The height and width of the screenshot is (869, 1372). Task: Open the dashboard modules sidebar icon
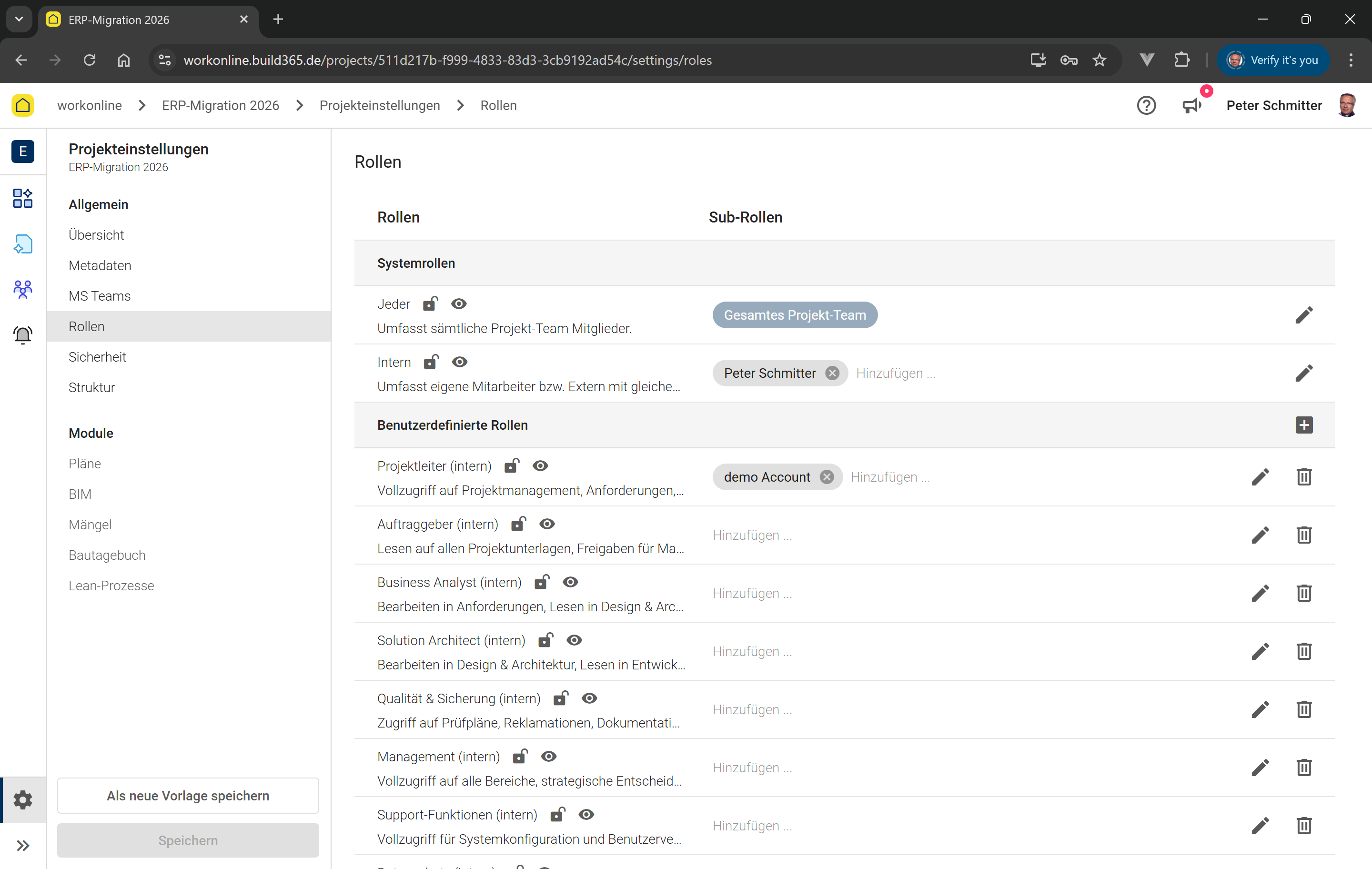(23, 198)
